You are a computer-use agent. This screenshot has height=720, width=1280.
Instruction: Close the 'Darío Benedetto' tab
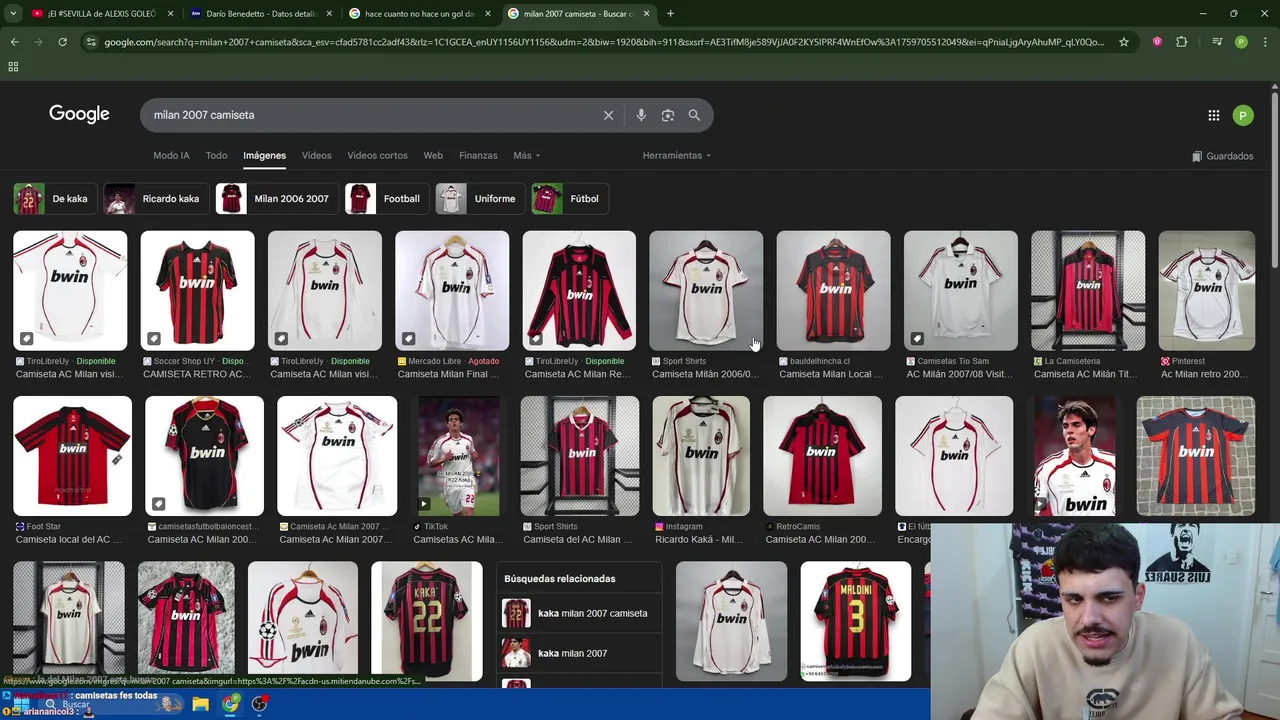tap(329, 14)
